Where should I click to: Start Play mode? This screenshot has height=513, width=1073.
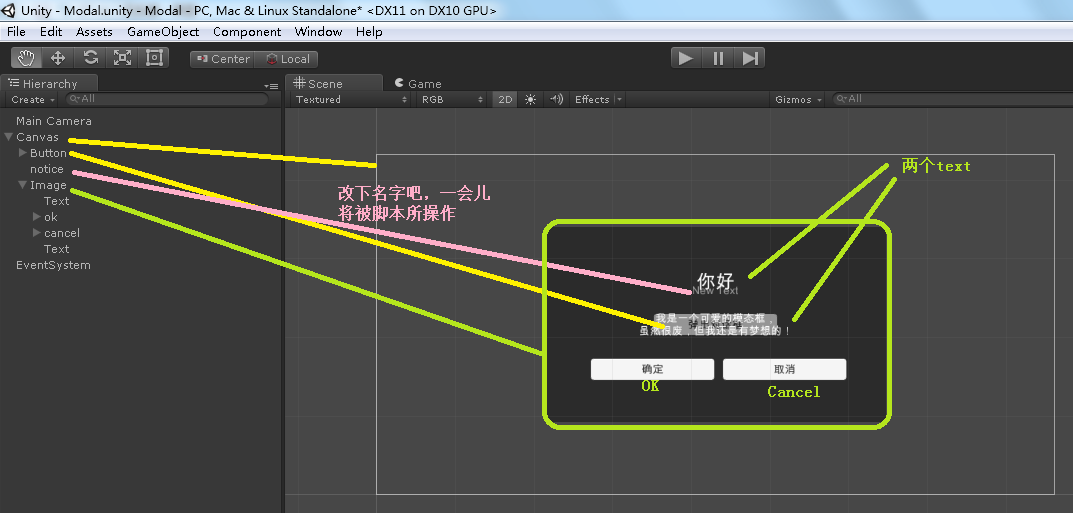pos(686,58)
